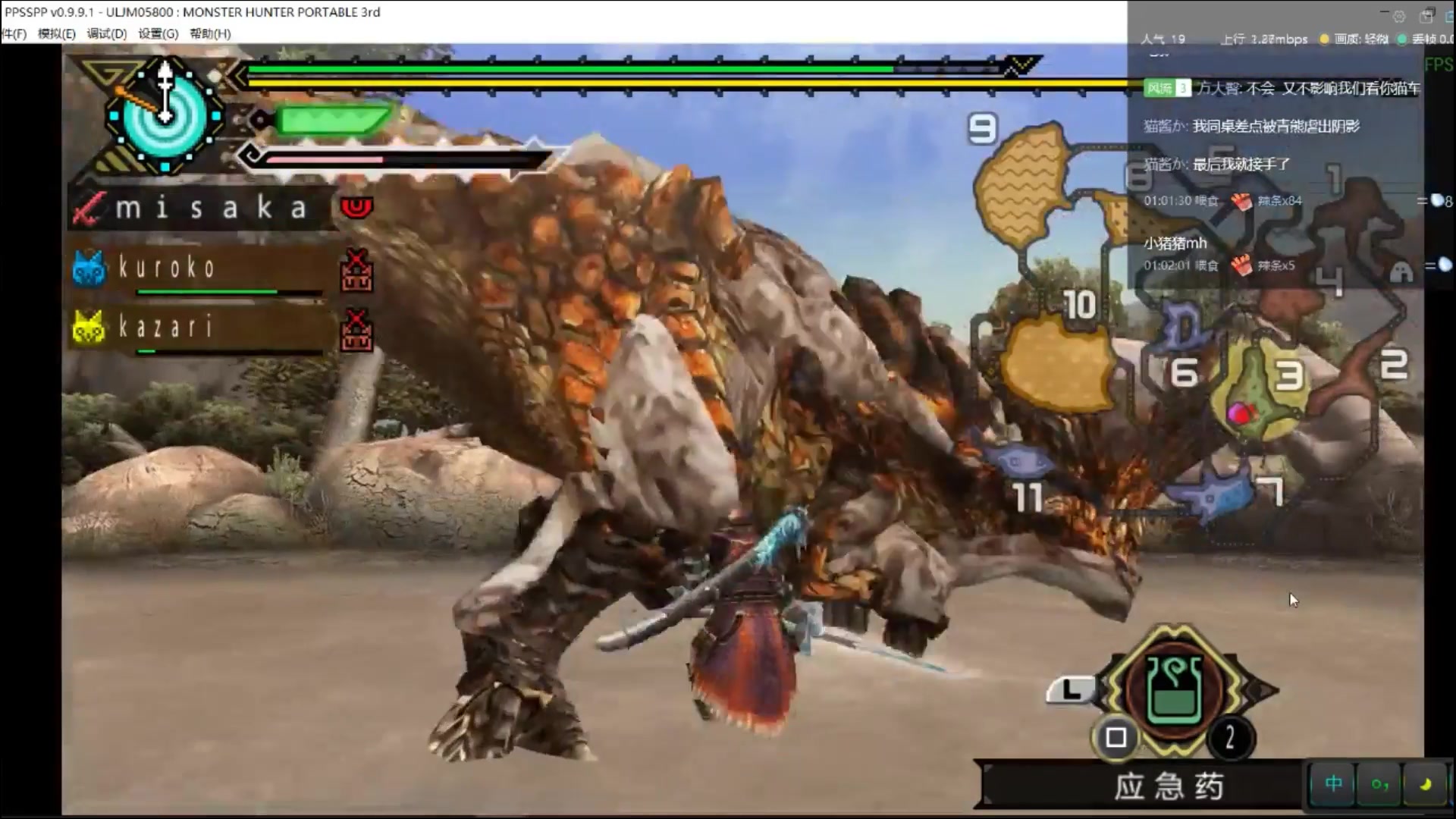Click the kazari yellow palico icon
This screenshot has width=1456, height=819.
tap(88, 328)
